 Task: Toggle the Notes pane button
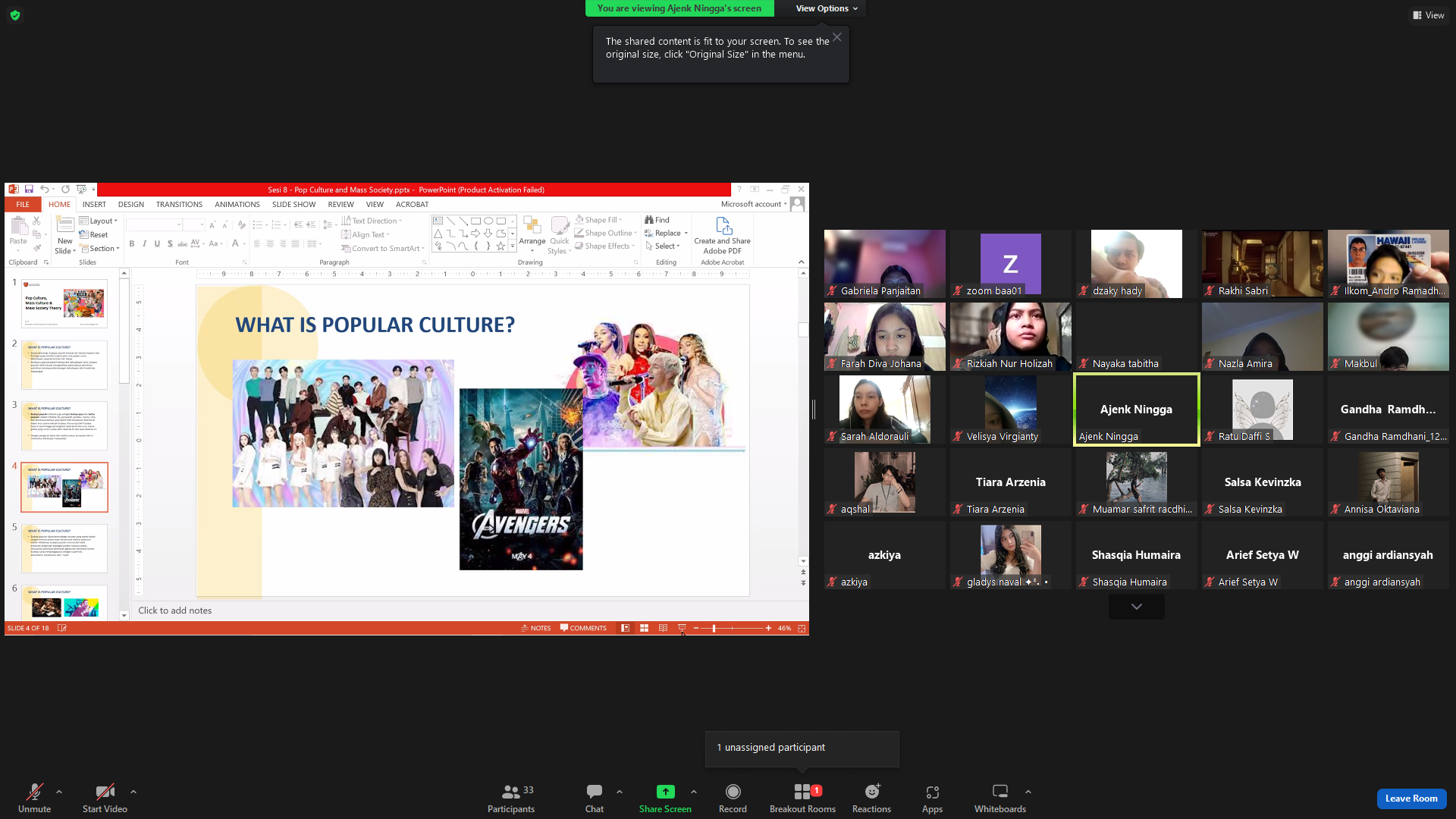tap(536, 628)
